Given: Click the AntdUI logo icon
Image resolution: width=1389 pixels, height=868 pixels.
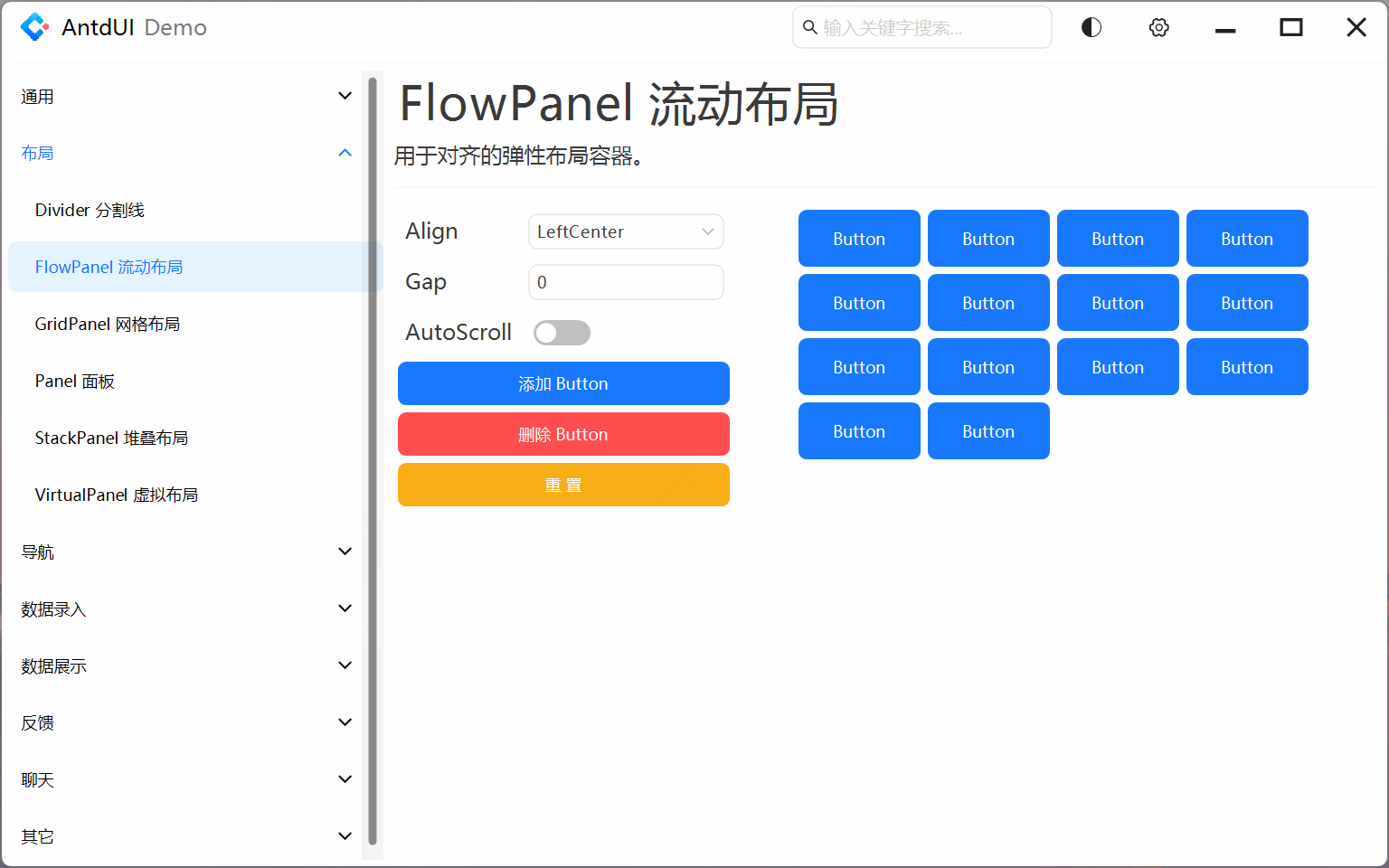Looking at the screenshot, I should coord(34,27).
